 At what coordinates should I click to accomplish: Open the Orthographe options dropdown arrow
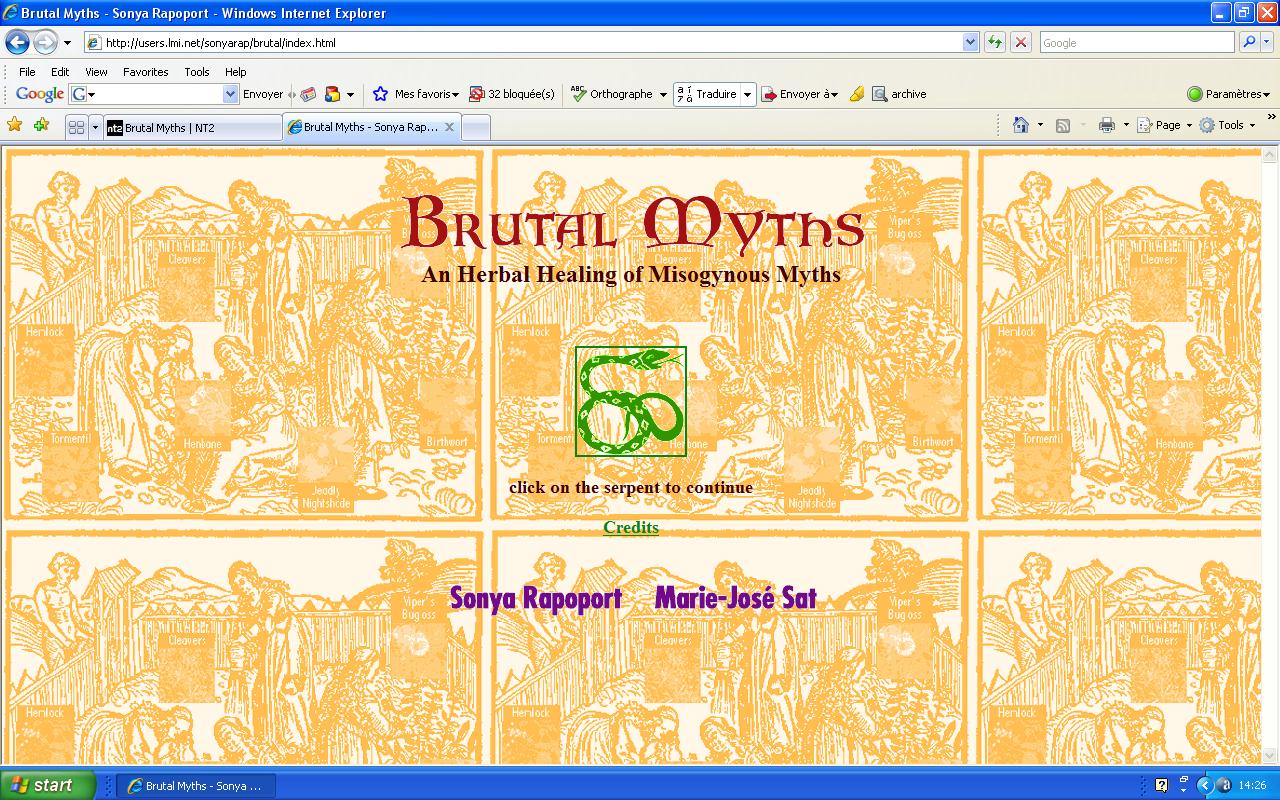click(662, 95)
